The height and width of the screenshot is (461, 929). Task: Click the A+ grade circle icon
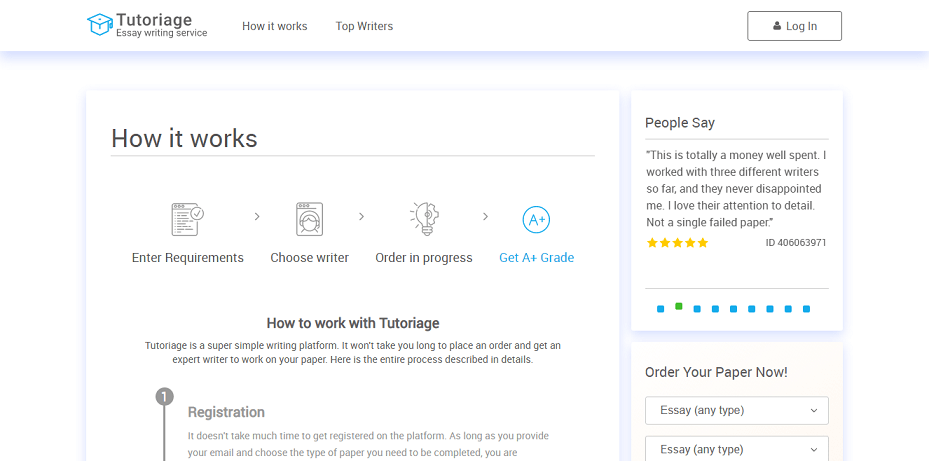click(536, 220)
